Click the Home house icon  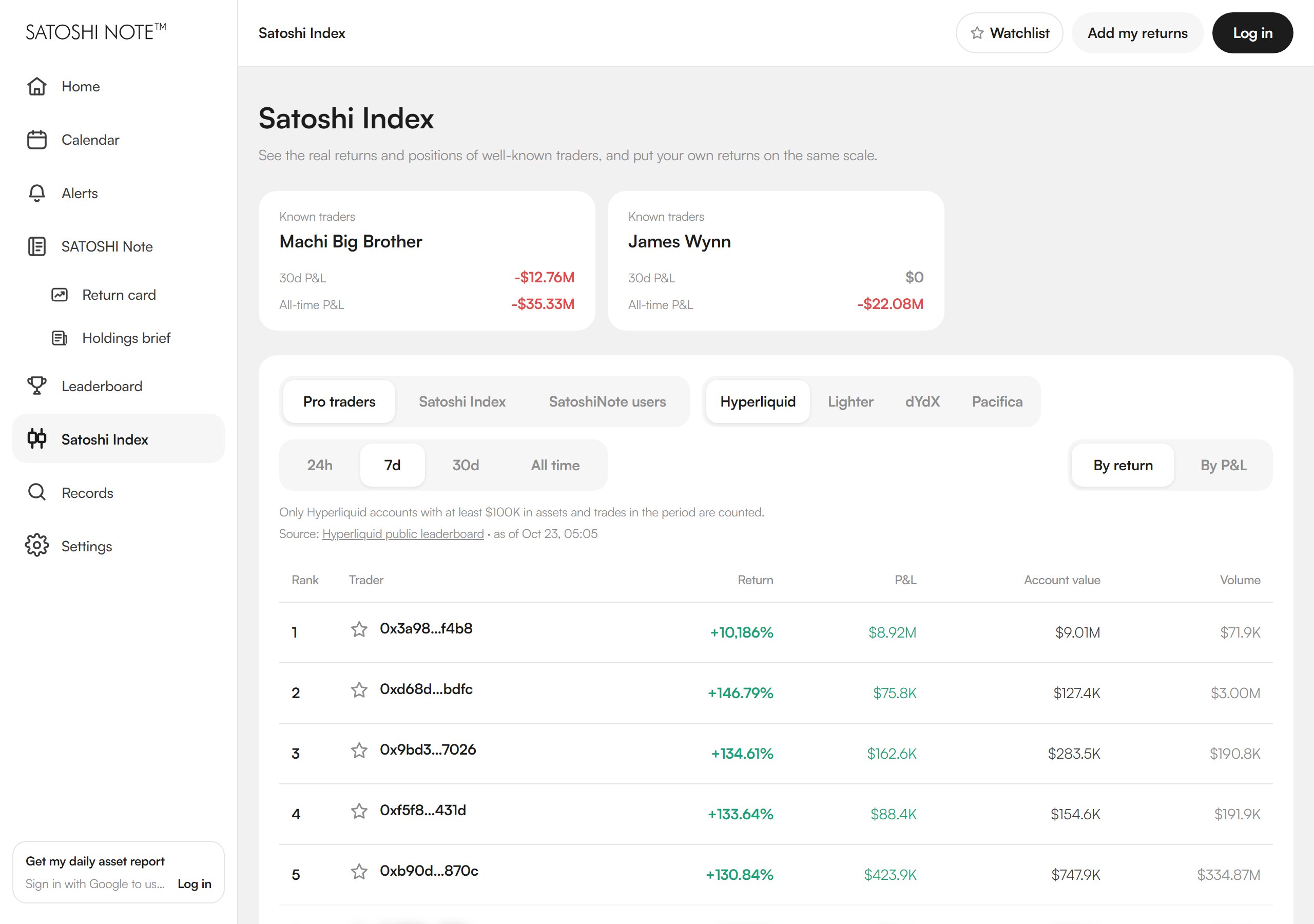(x=36, y=86)
